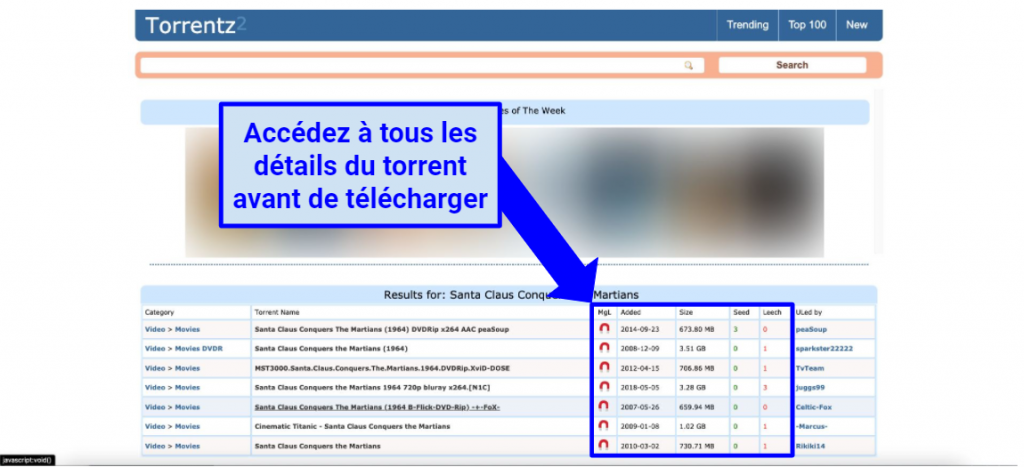The height and width of the screenshot is (467, 1024).
Task: Click the size value '3.28 GB'
Action: click(x=691, y=387)
